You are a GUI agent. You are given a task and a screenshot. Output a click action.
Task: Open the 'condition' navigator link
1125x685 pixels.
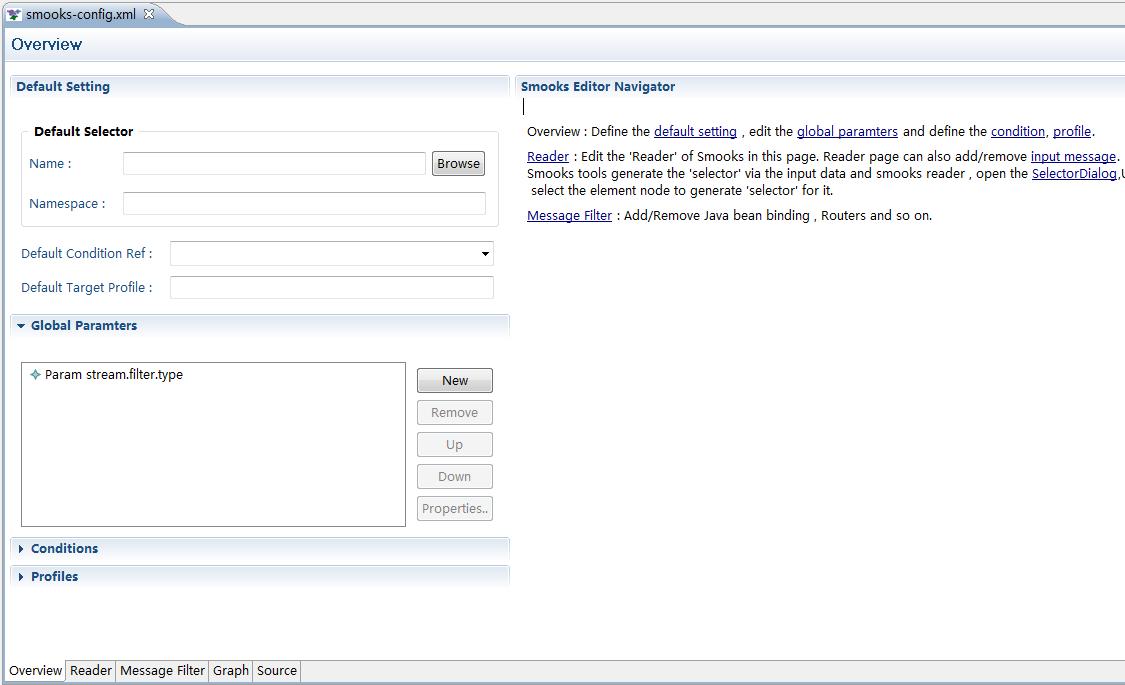coord(1017,131)
